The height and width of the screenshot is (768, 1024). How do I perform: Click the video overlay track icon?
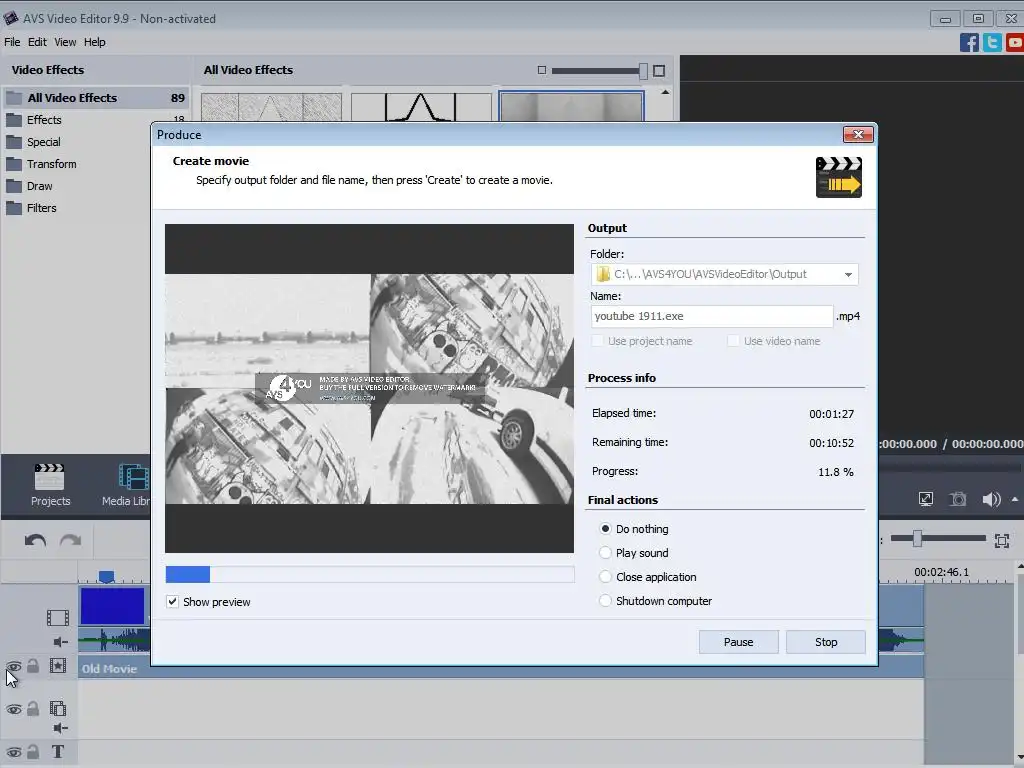(x=57, y=708)
